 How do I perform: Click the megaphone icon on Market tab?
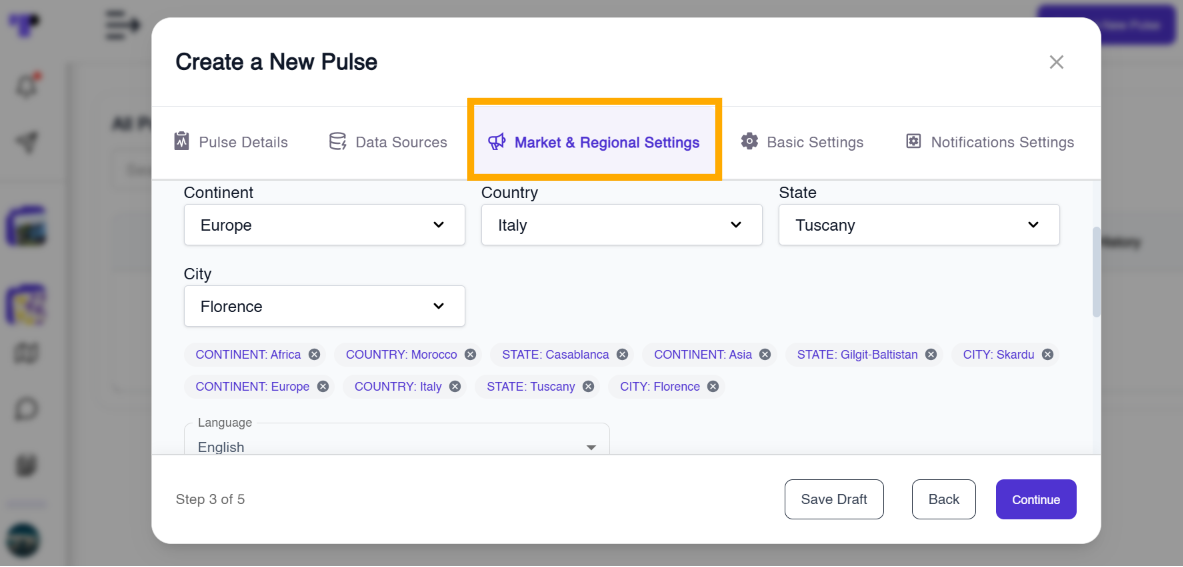coord(496,141)
